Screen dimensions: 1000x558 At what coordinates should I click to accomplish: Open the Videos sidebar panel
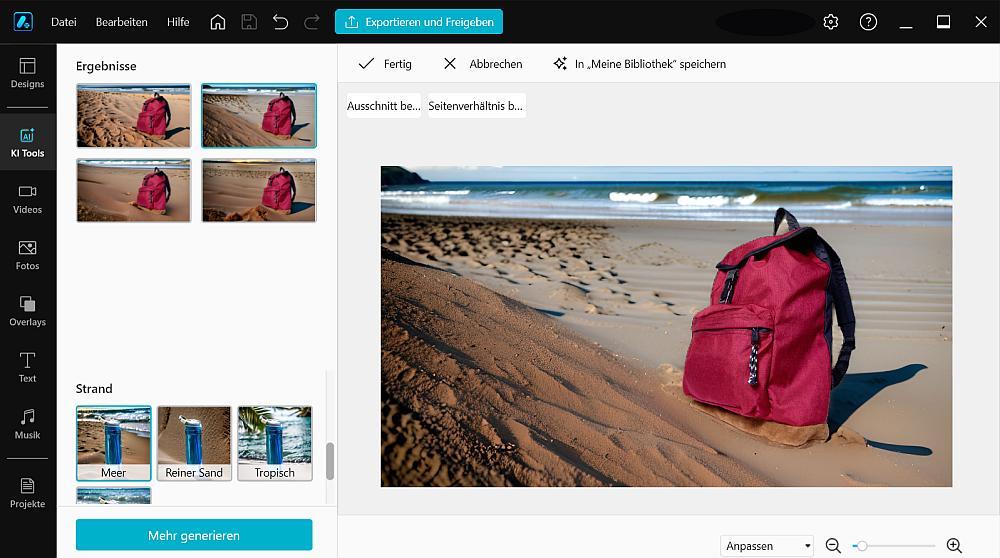27,199
